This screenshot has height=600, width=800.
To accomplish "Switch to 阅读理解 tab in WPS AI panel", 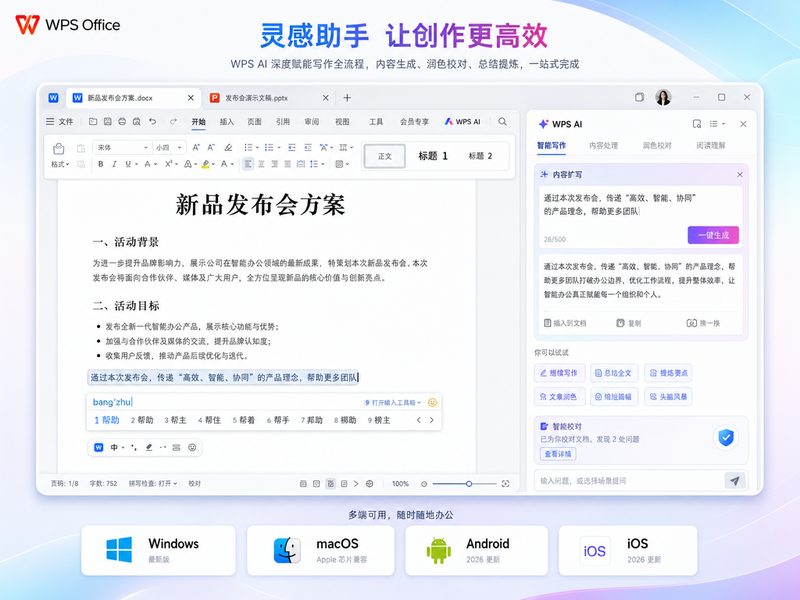I will (x=711, y=145).
